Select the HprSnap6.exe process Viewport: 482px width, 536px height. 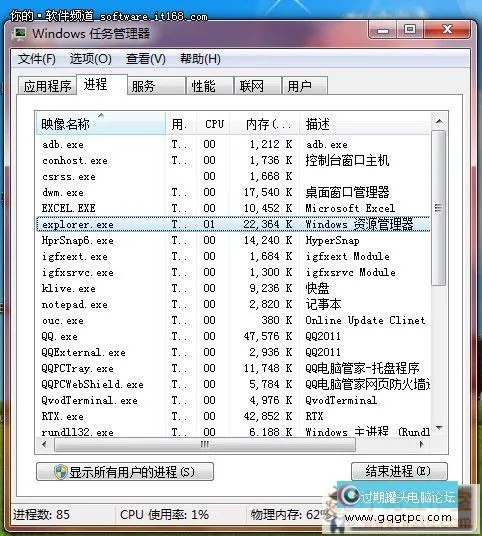[x=233, y=240]
